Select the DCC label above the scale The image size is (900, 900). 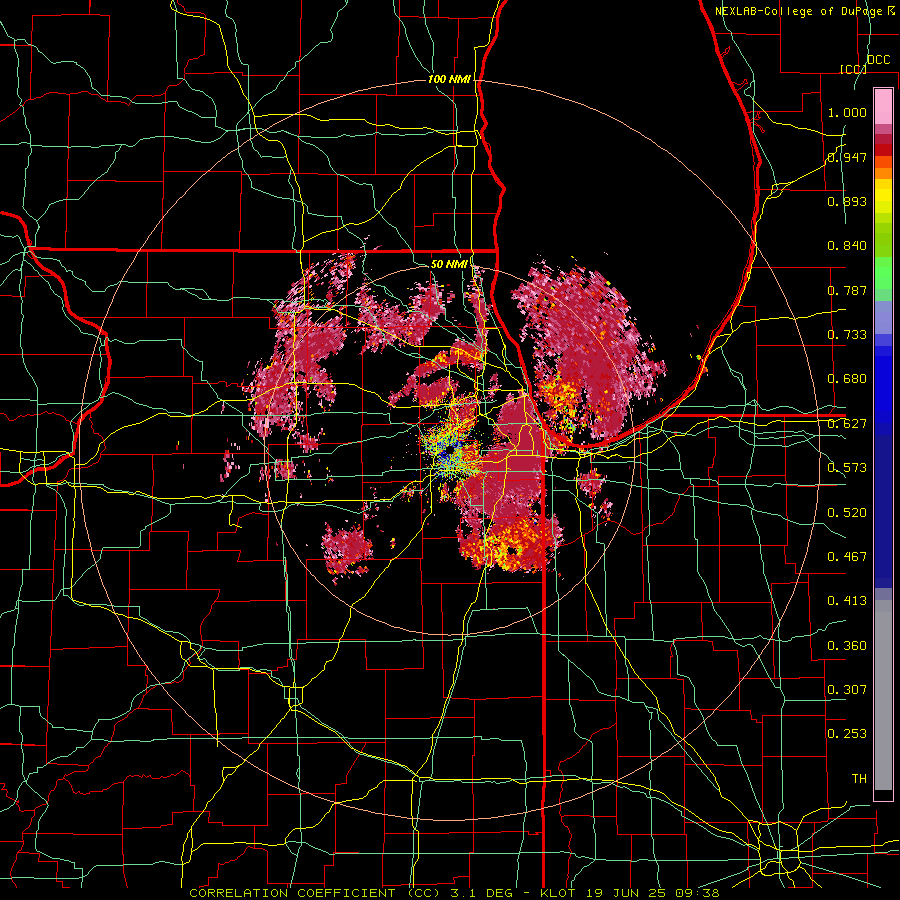click(878, 60)
